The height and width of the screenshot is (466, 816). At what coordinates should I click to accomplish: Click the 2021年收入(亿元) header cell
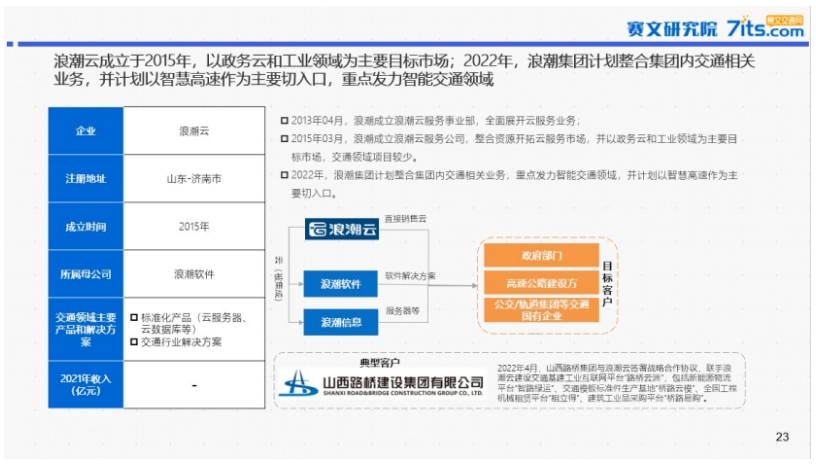86,385
